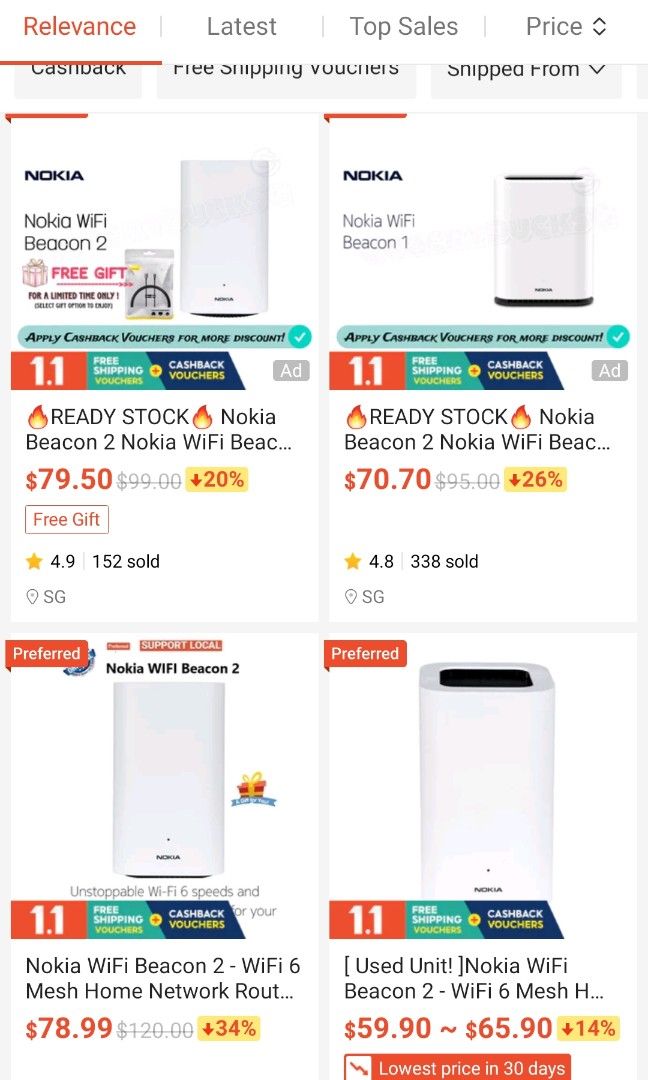Toggle the Price sort order arrows

599,27
